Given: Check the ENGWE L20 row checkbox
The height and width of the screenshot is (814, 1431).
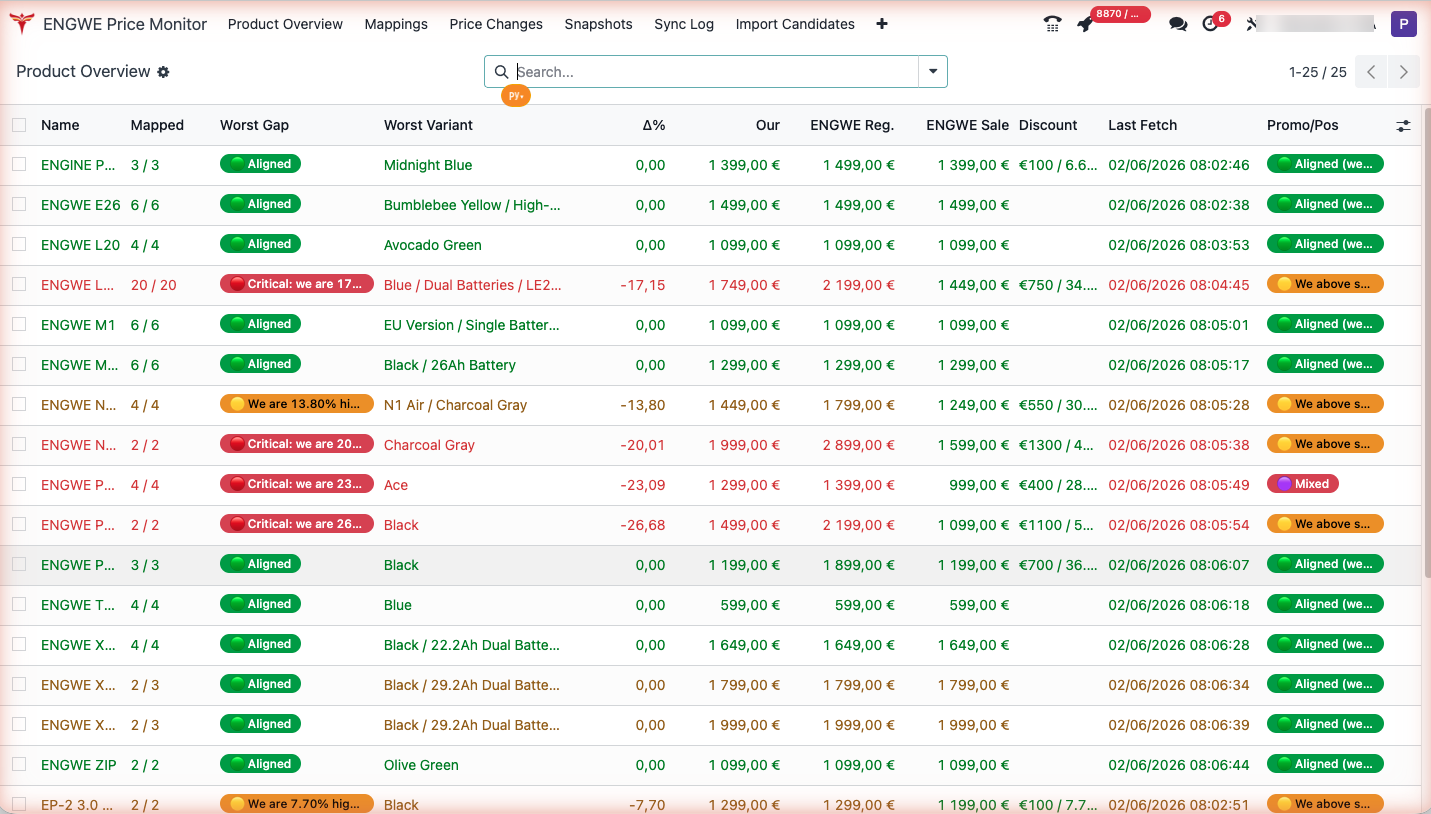Looking at the screenshot, I should (19, 244).
